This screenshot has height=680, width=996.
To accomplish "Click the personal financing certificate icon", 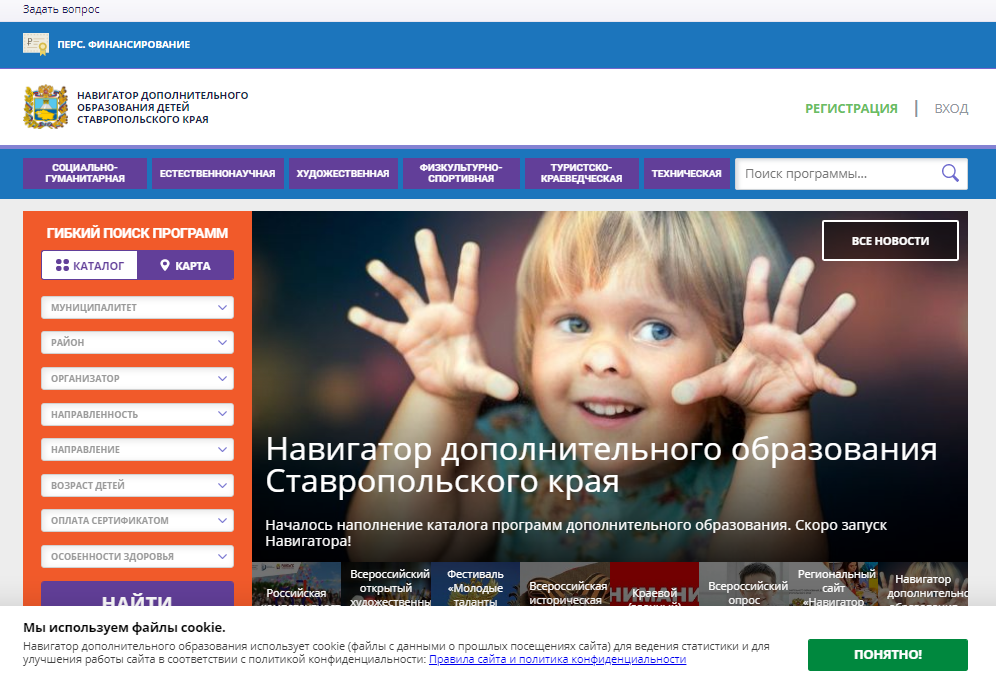I will (x=36, y=44).
